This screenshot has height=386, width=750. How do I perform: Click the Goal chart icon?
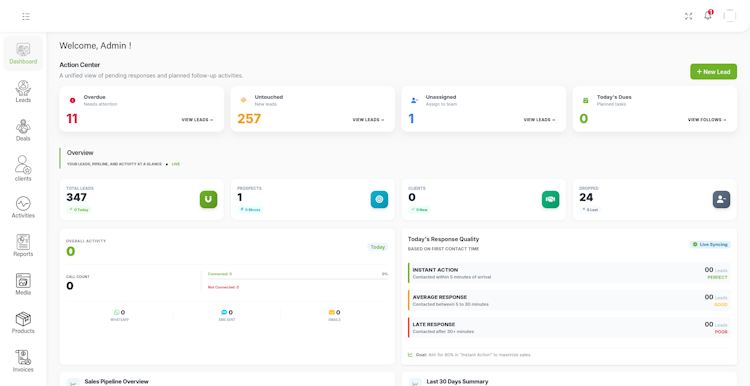410,355
